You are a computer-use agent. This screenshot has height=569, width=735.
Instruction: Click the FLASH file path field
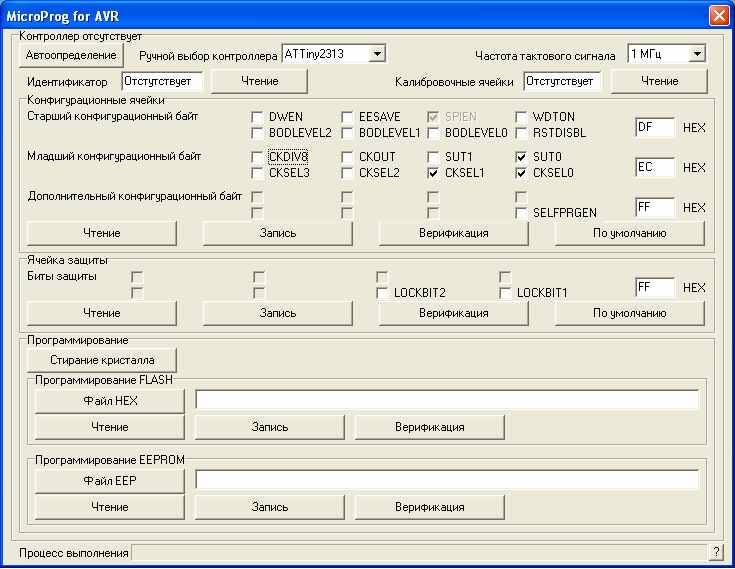(x=447, y=400)
